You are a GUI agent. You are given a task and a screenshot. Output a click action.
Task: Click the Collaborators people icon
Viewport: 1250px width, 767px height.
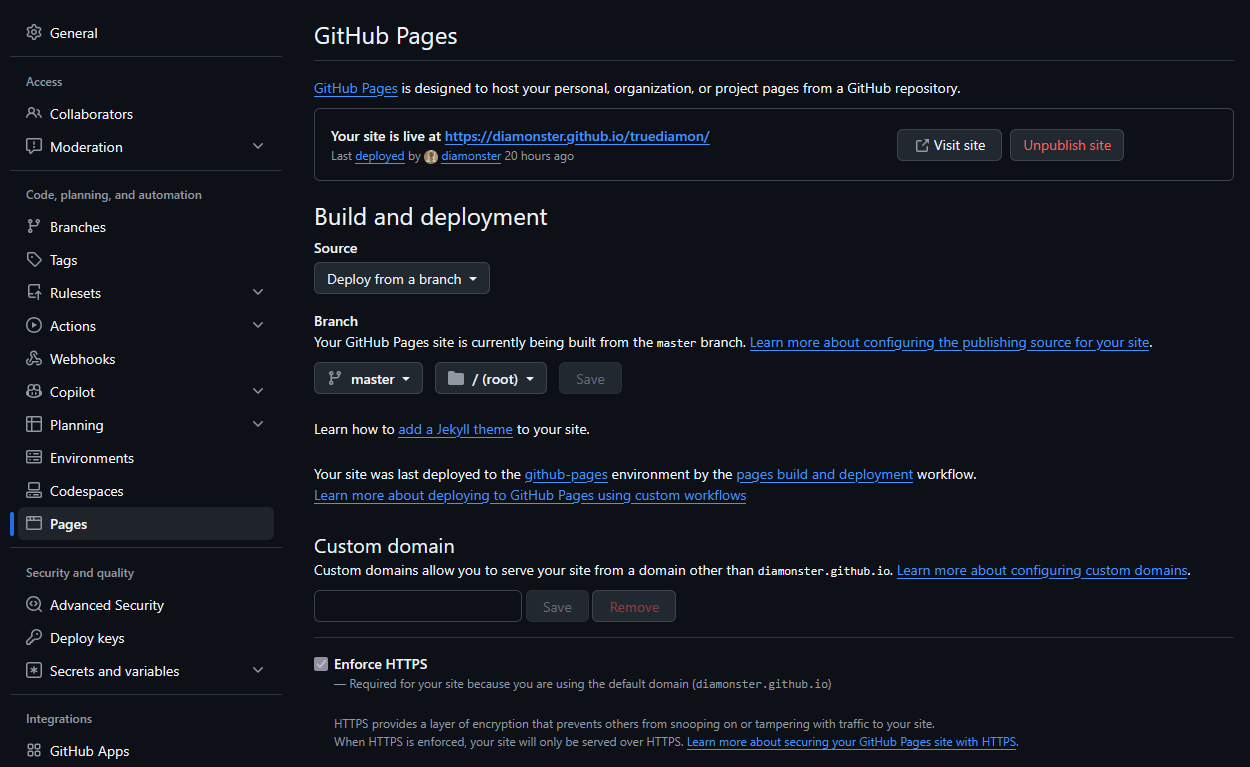(34, 114)
